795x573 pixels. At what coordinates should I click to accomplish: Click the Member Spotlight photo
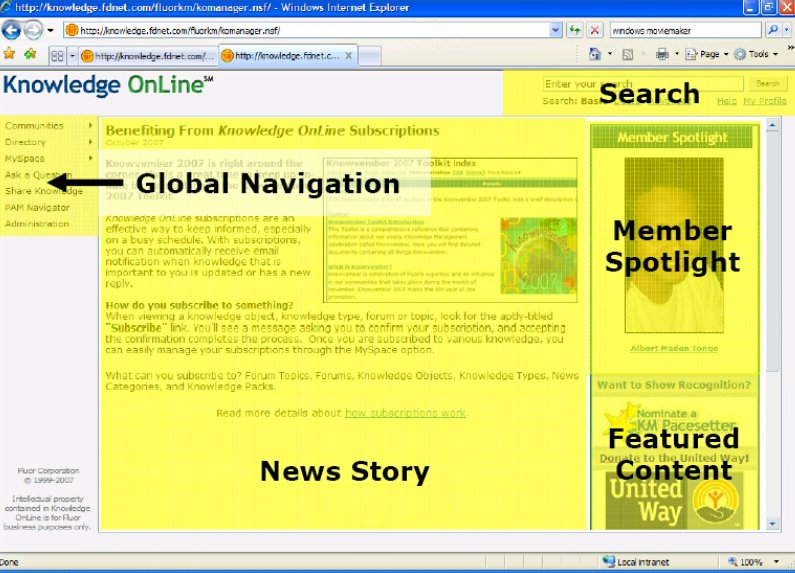(674, 245)
